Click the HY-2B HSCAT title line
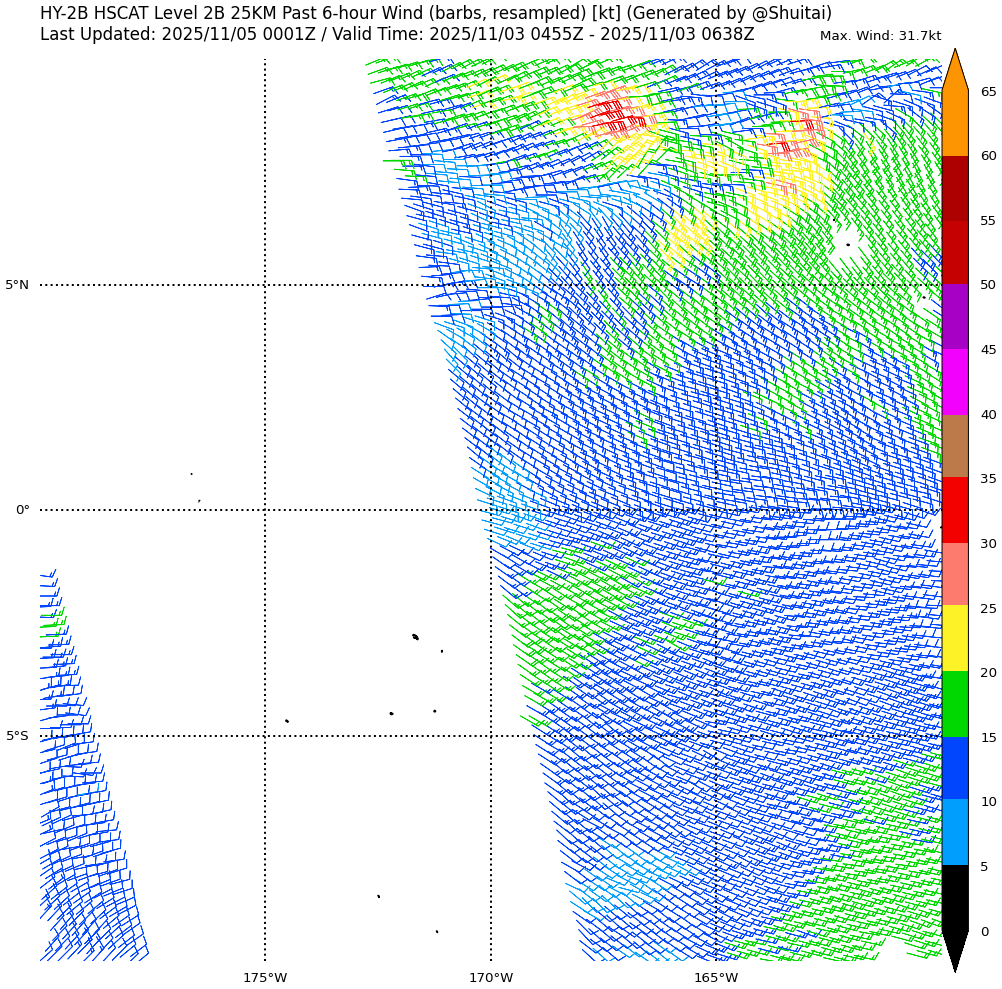 tap(435, 13)
